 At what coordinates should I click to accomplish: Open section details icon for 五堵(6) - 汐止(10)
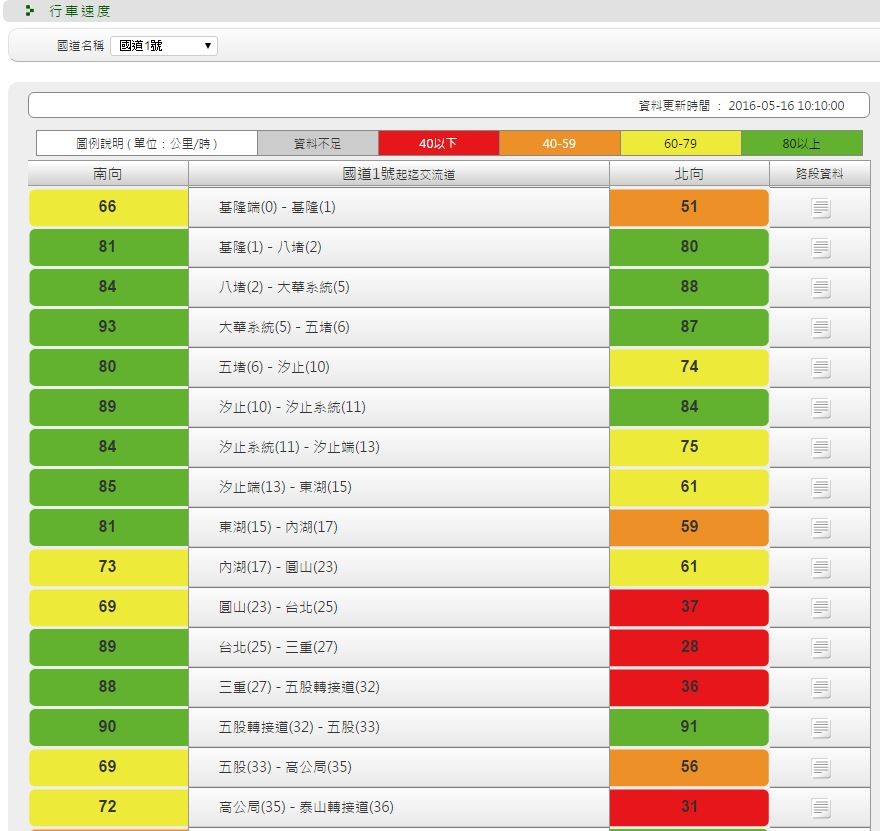tap(820, 368)
